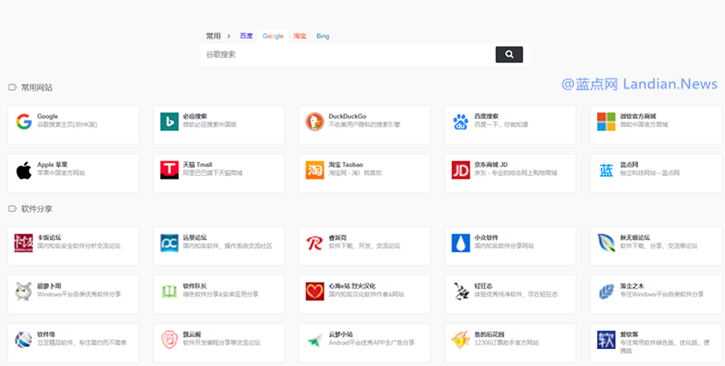Select the 常用 search category

click(x=213, y=36)
